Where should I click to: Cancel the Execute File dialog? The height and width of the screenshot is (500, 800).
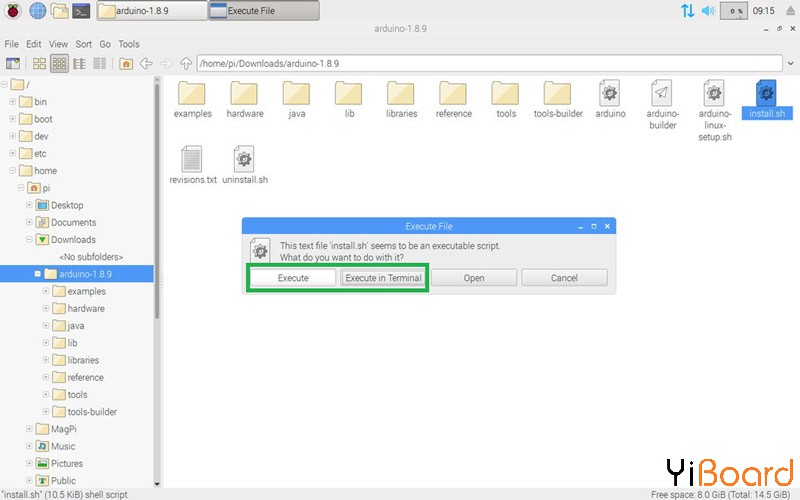point(564,278)
